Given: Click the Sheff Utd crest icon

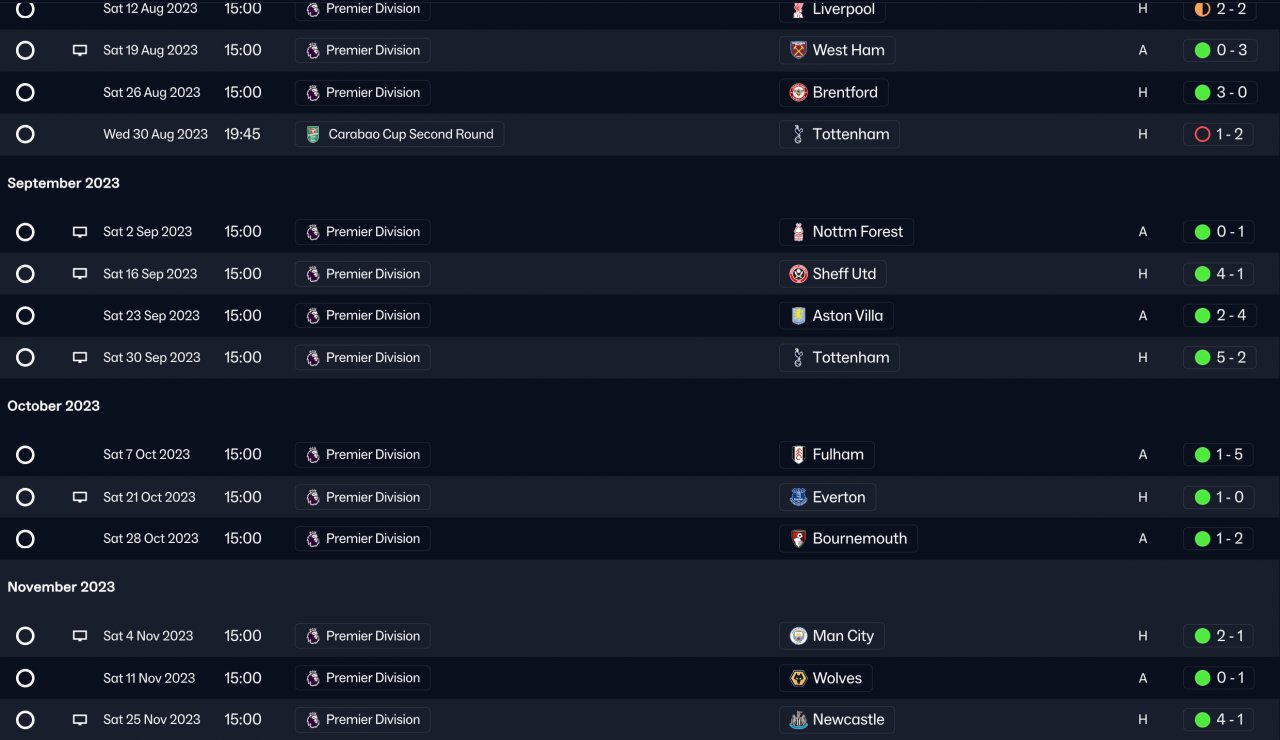Looking at the screenshot, I should point(798,274).
